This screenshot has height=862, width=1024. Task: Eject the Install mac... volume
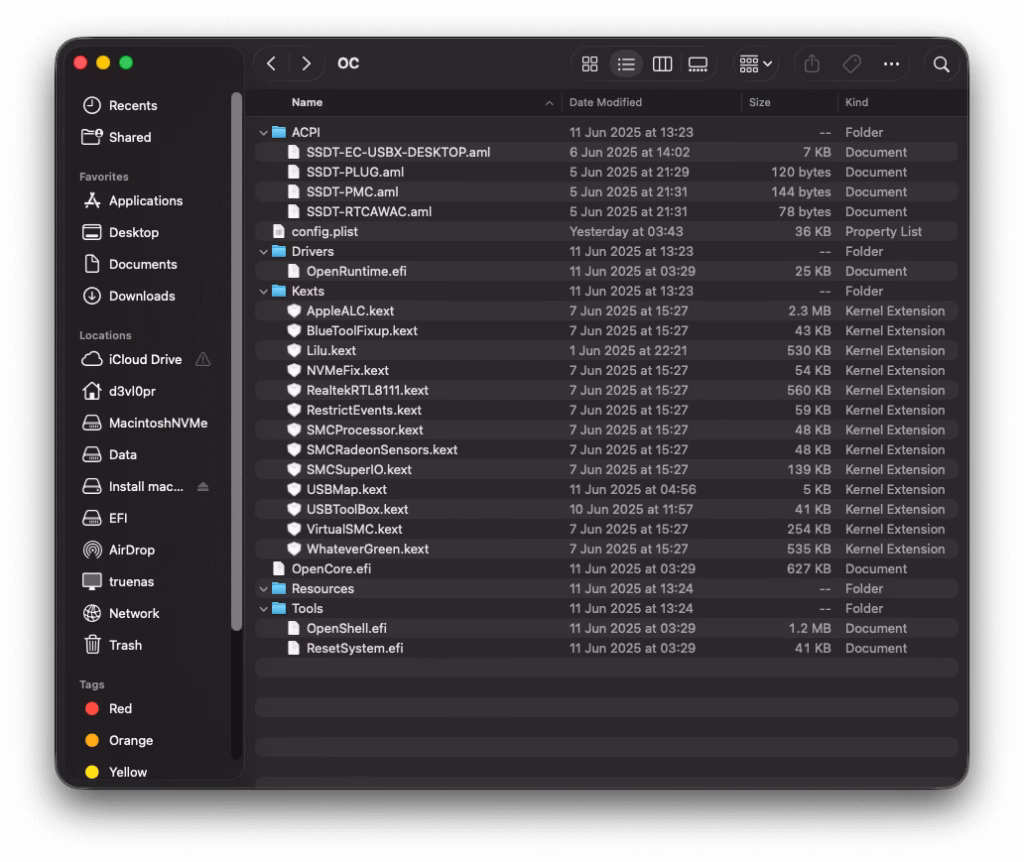click(203, 487)
